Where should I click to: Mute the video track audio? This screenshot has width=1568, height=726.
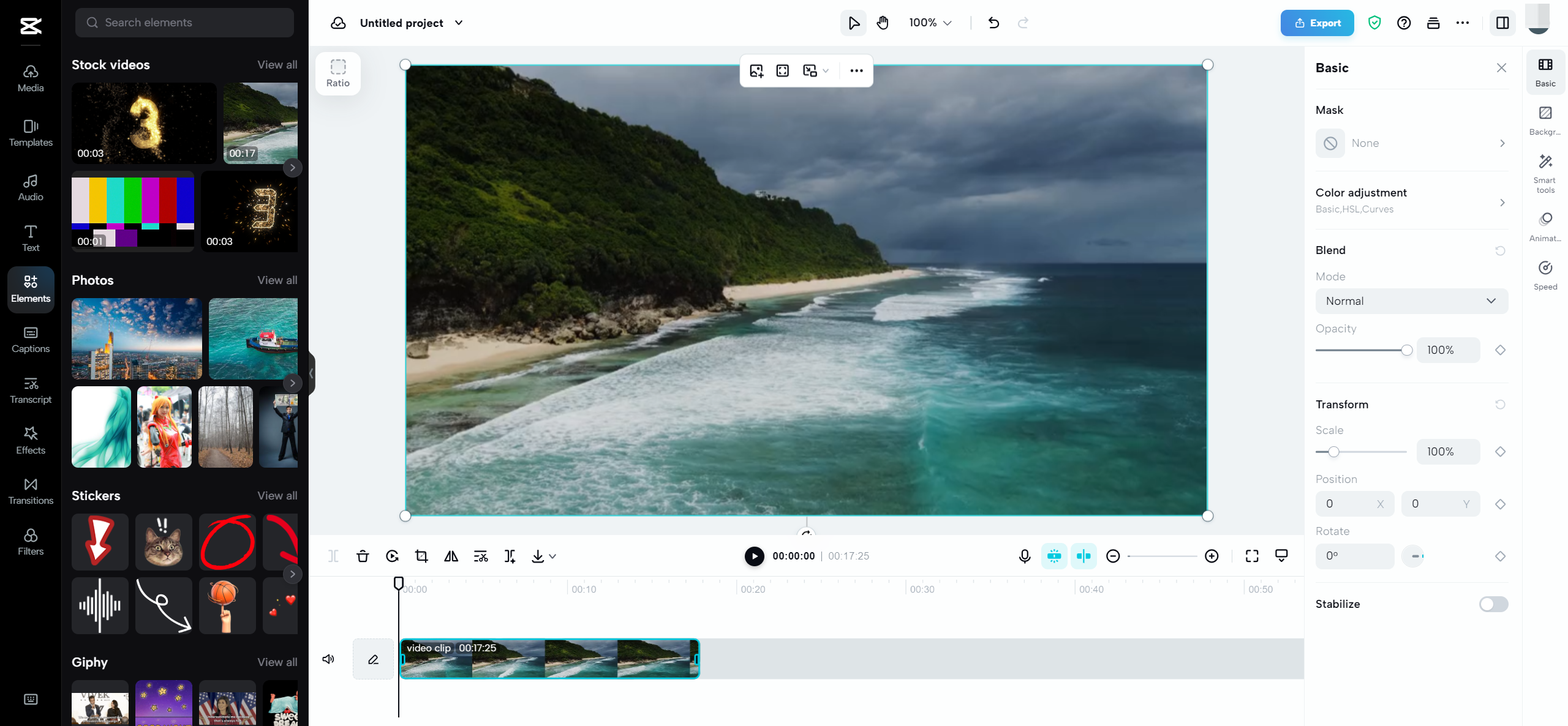328,659
